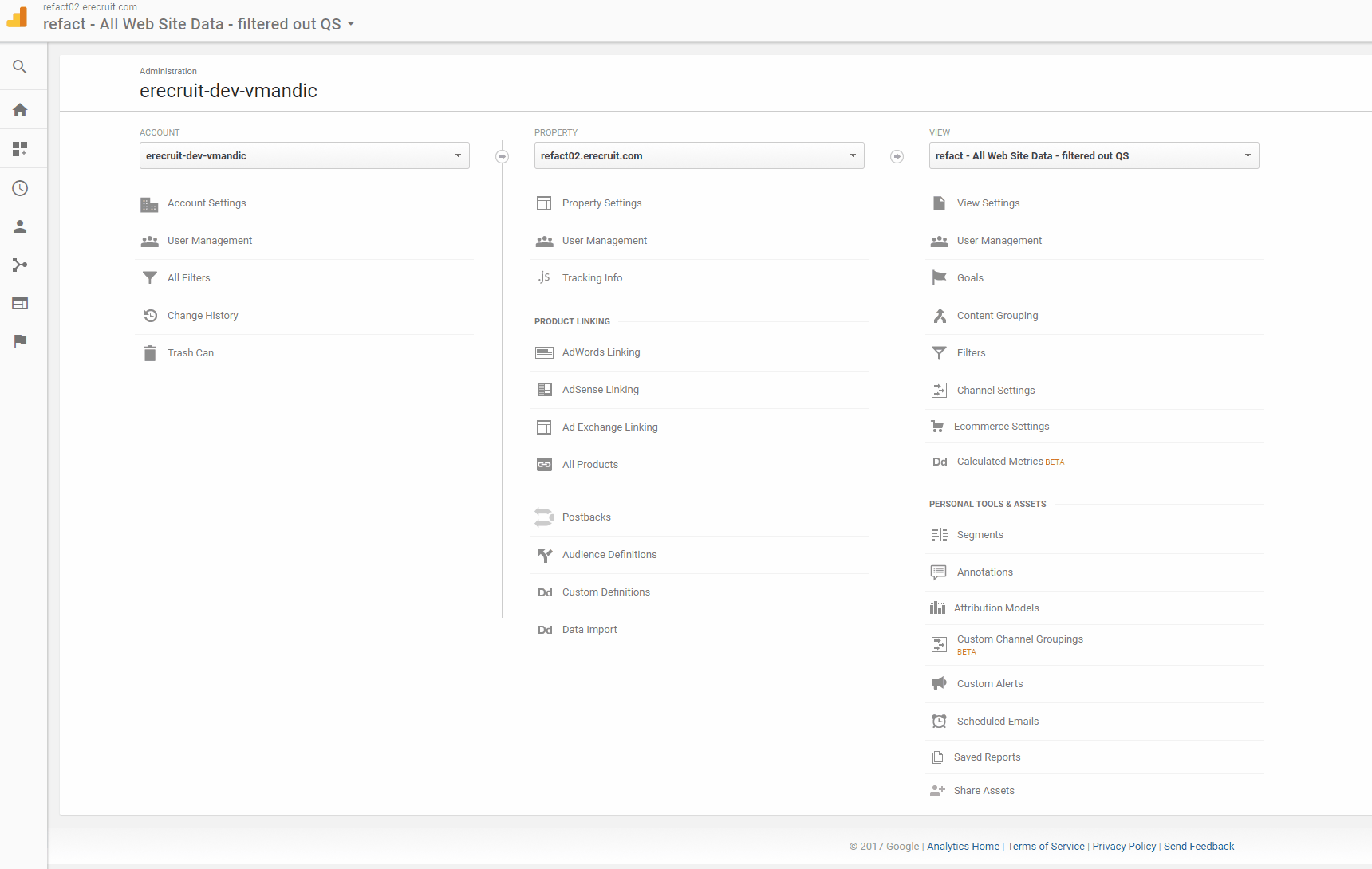Click the Tracking Info .js icon
Image resolution: width=1372 pixels, height=869 pixels.
tap(544, 277)
